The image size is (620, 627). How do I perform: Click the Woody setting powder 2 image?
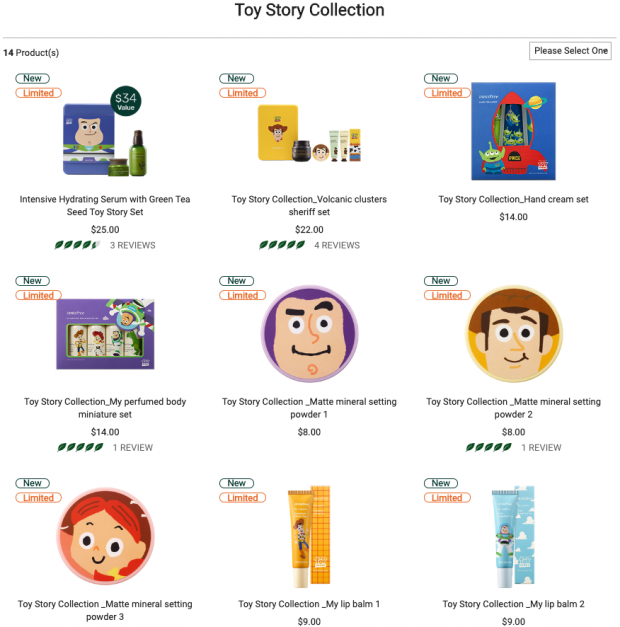point(514,333)
